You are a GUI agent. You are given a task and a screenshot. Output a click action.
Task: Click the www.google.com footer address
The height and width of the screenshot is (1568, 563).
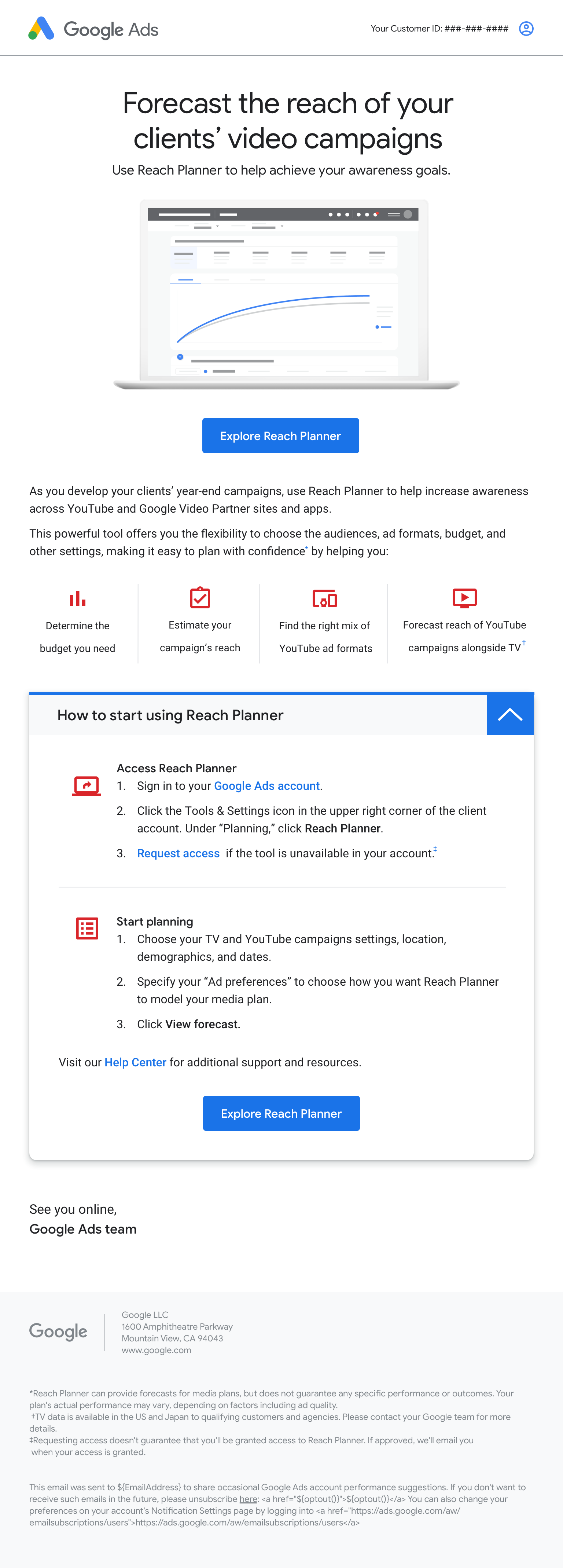(157, 1350)
